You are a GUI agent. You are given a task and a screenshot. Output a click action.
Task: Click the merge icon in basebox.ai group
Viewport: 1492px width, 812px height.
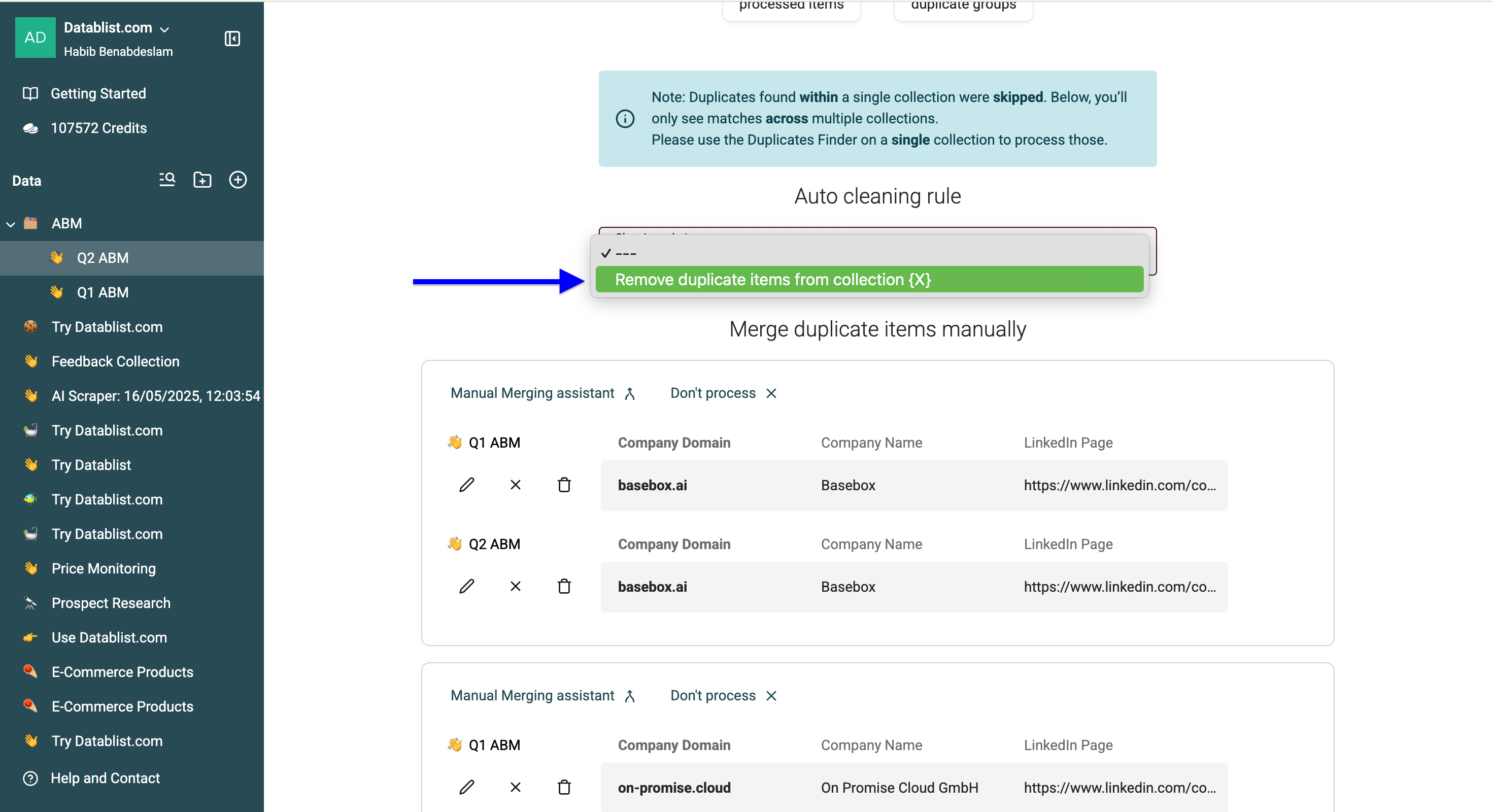pyautogui.click(x=630, y=394)
